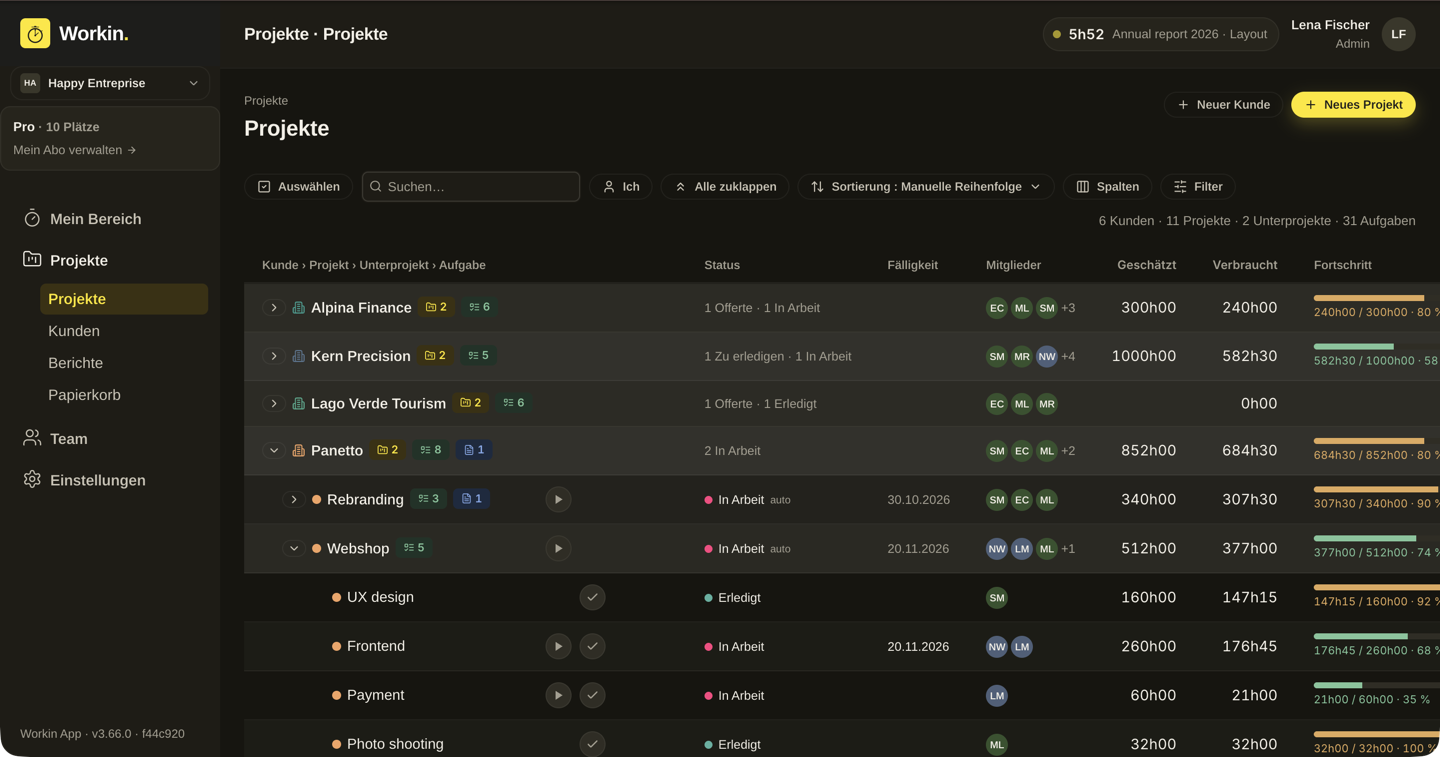The image size is (1440, 757).
Task: Click LF user avatar
Action: click(x=1398, y=34)
